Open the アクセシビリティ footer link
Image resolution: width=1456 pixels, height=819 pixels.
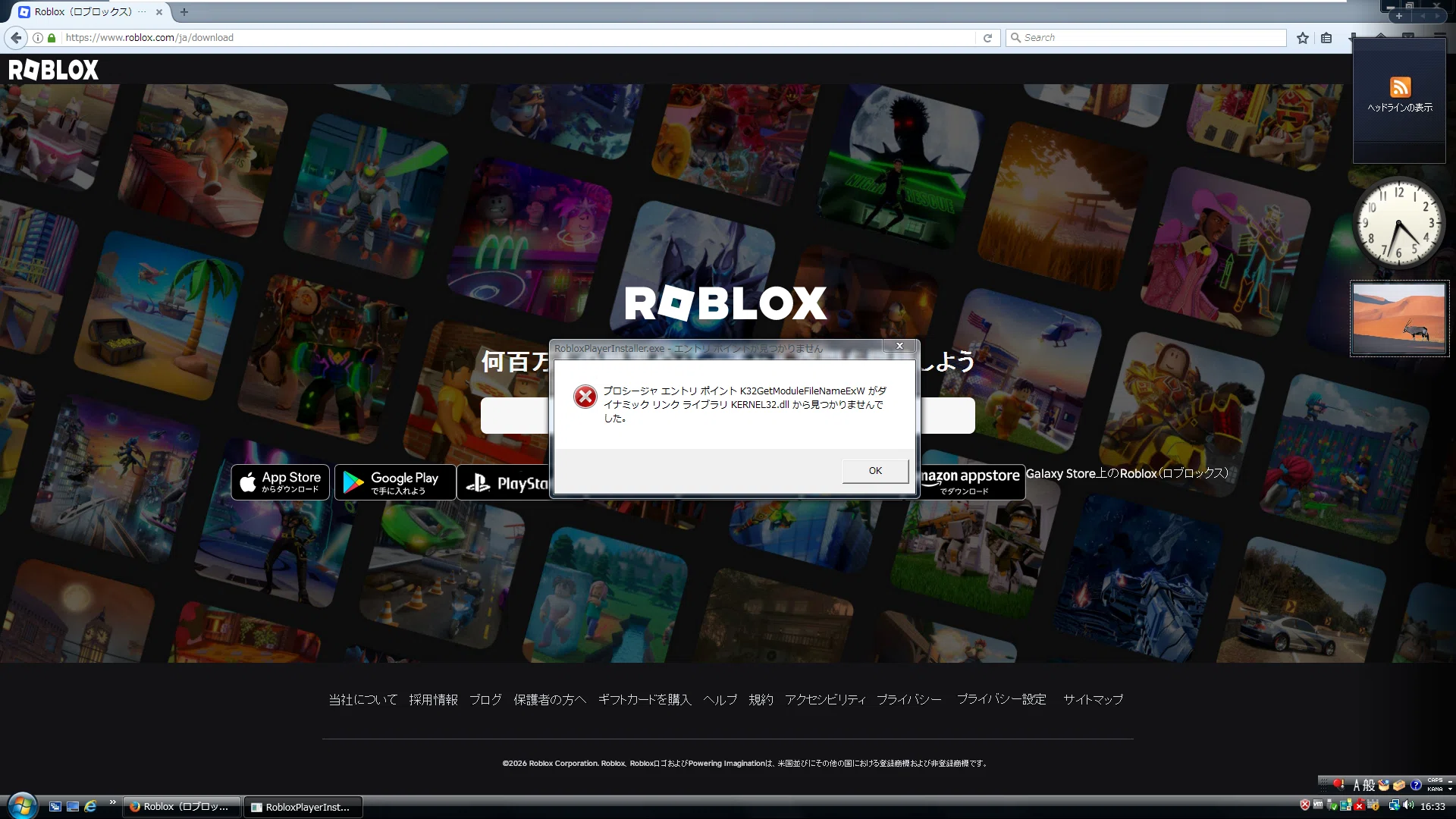coord(825,699)
